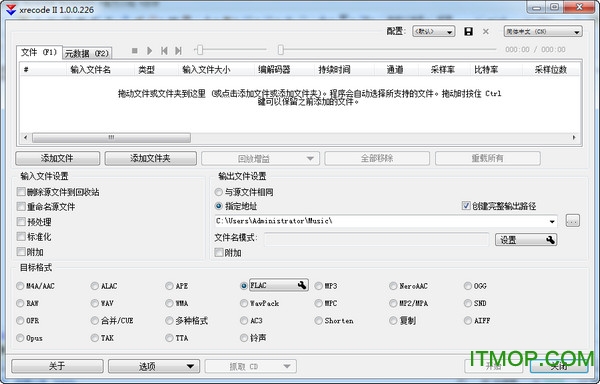Image resolution: width=600 pixels, height=384 pixels.
Task: Click the 文件名模式 input field
Action: 377,239
